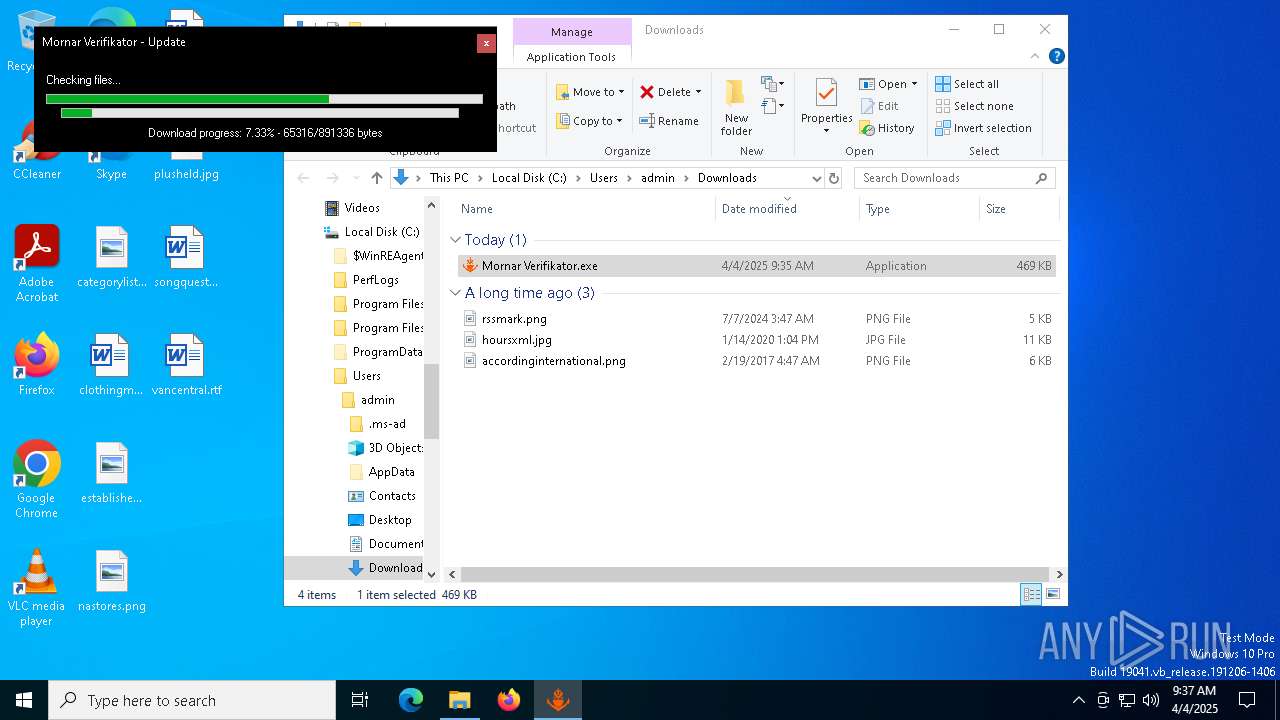The image size is (1280, 720).
Task: Go up one folder level in Explorer
Action: [x=376, y=178]
